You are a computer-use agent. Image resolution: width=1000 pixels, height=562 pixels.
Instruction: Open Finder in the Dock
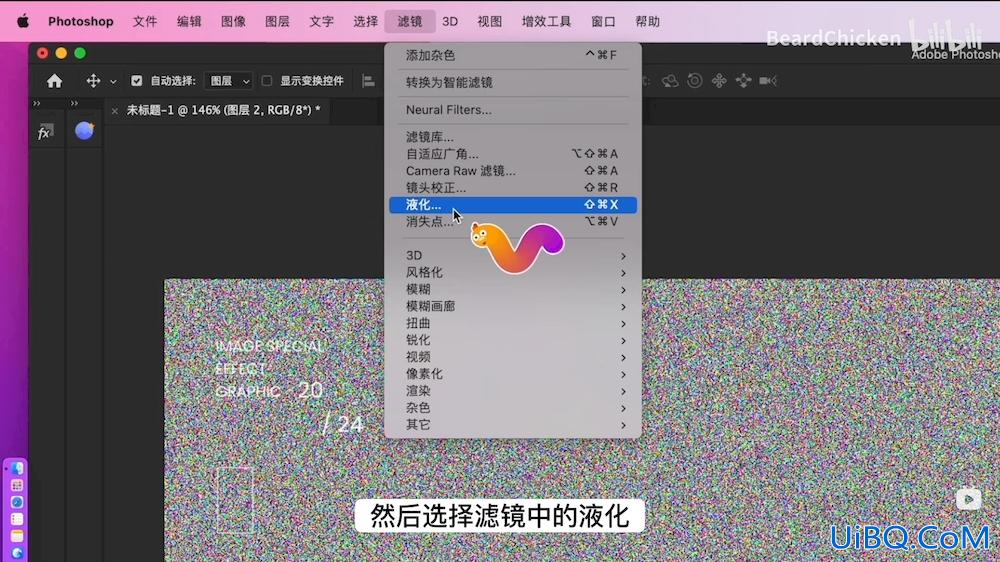17,469
